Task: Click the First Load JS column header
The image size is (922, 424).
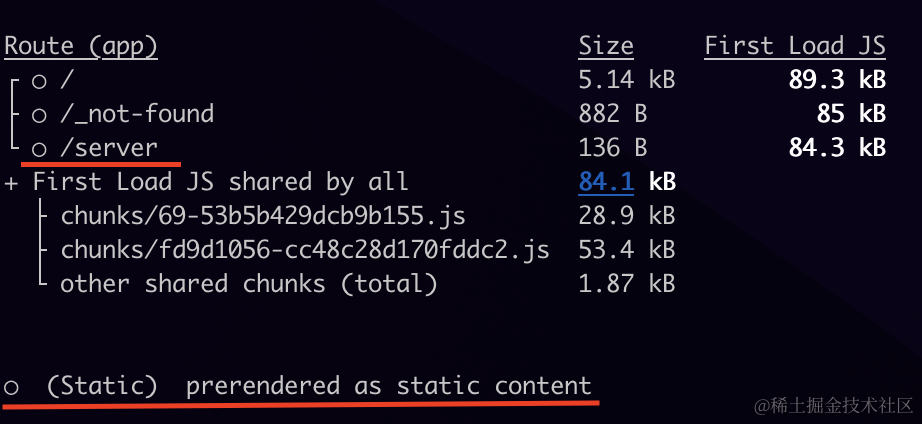Action: (795, 46)
